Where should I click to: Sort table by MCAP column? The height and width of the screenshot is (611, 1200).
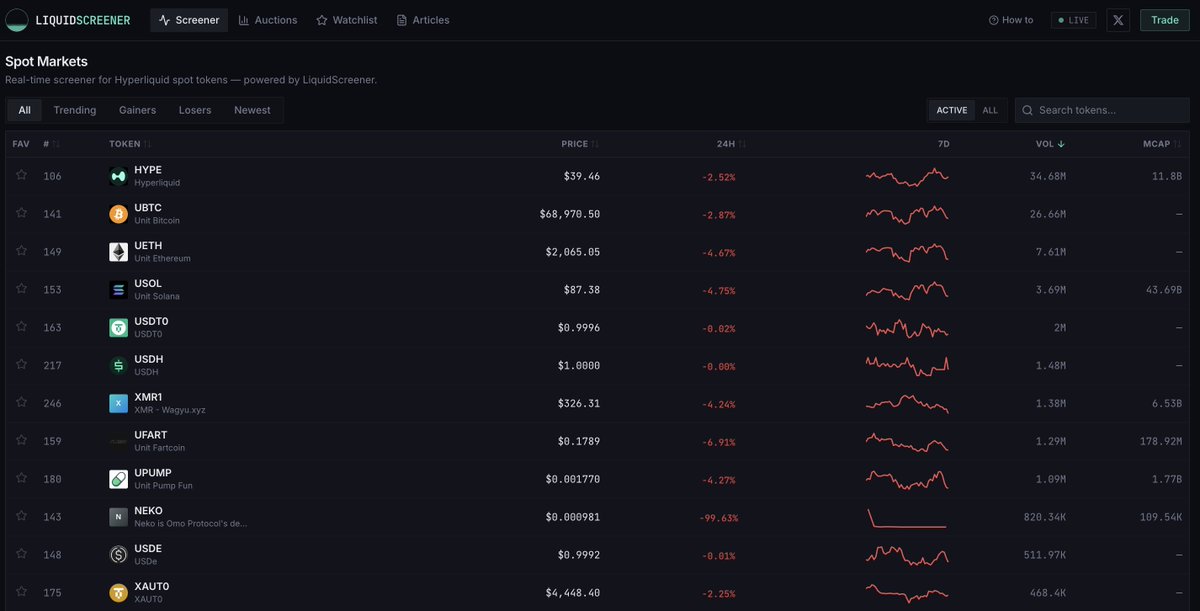[1162, 144]
